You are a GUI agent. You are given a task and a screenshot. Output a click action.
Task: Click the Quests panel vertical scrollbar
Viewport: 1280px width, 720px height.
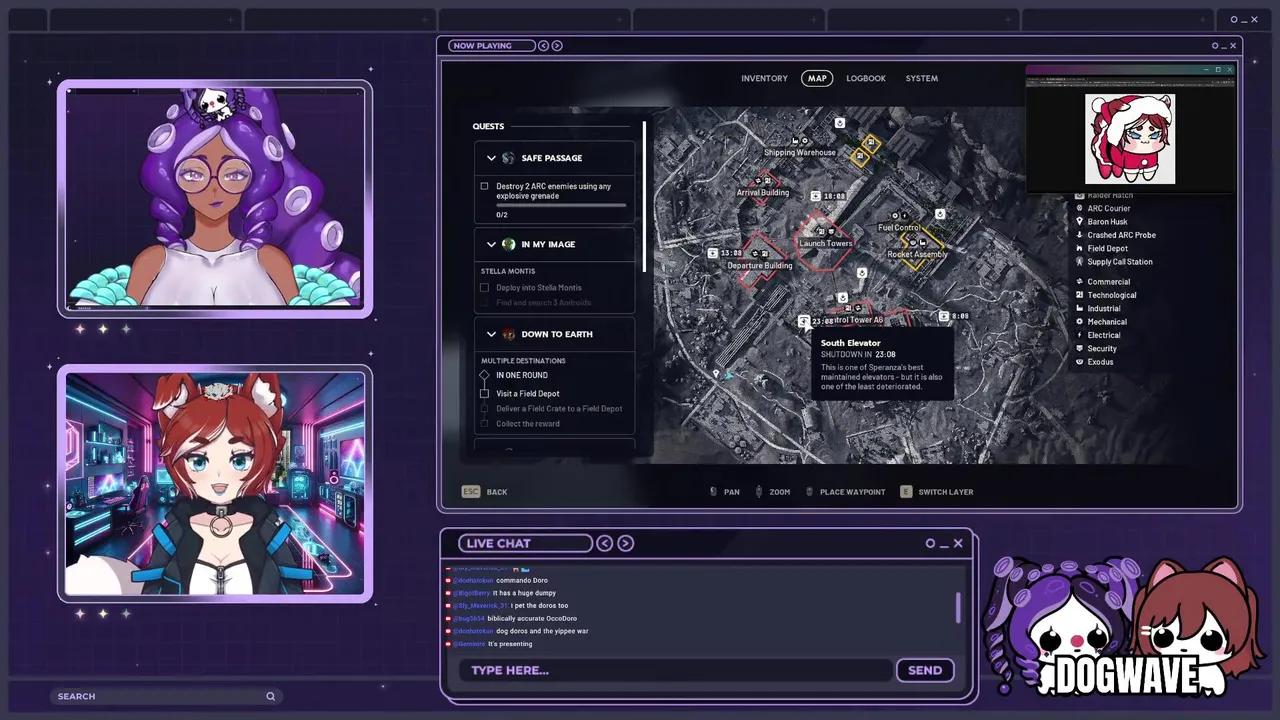645,196
